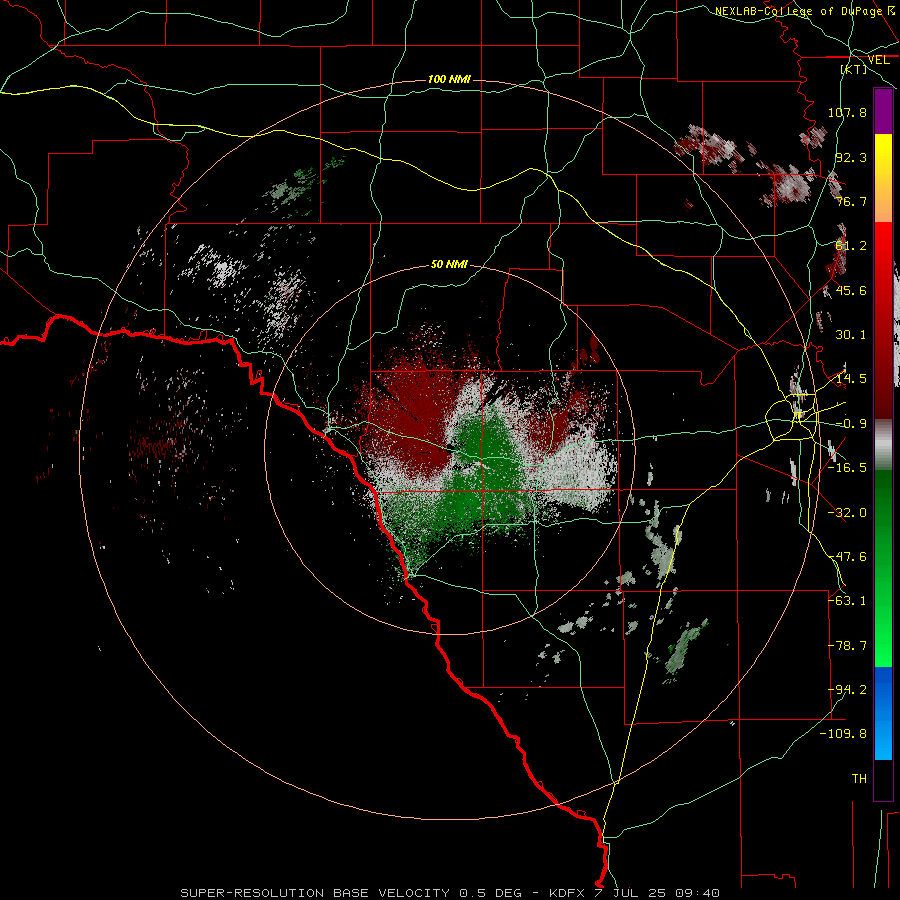Select the -109.8 legend value
Screen dimensions: 900x900
click(843, 734)
